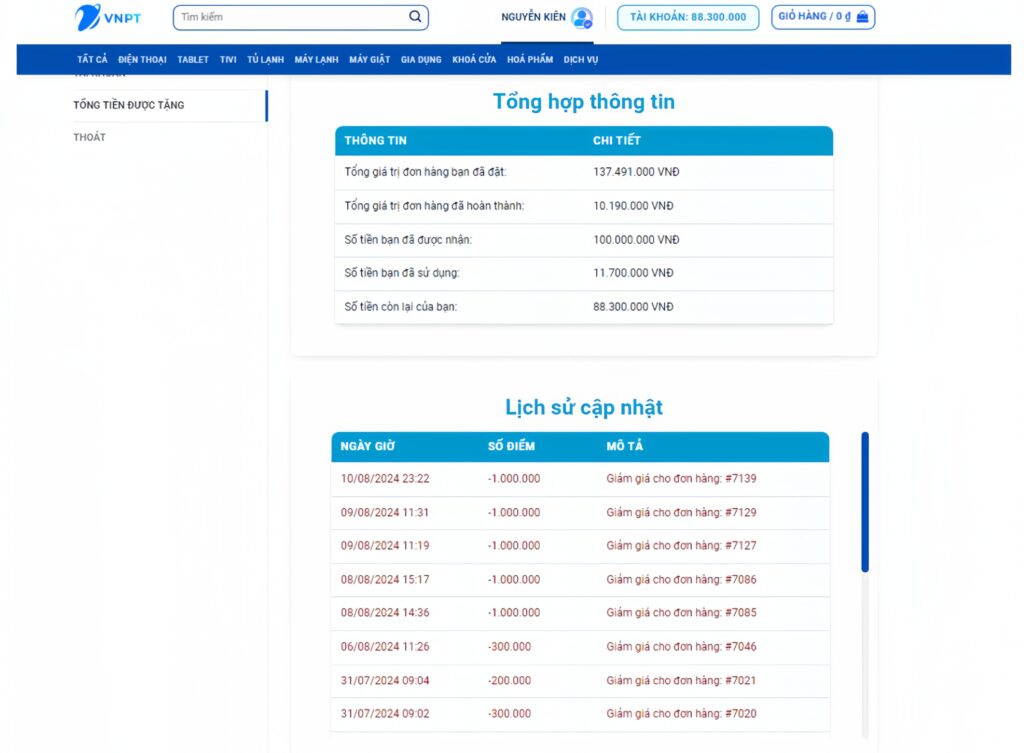
Task: Open the Tài khoản balance button
Action: [688, 17]
